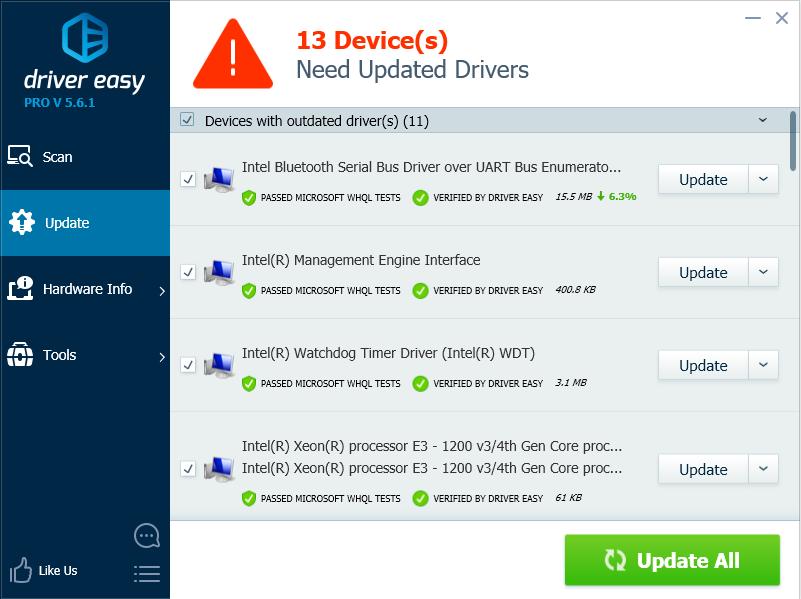Open the dropdown next to the Bluetooth driver Update button
The height and width of the screenshot is (599, 801).
point(763,179)
